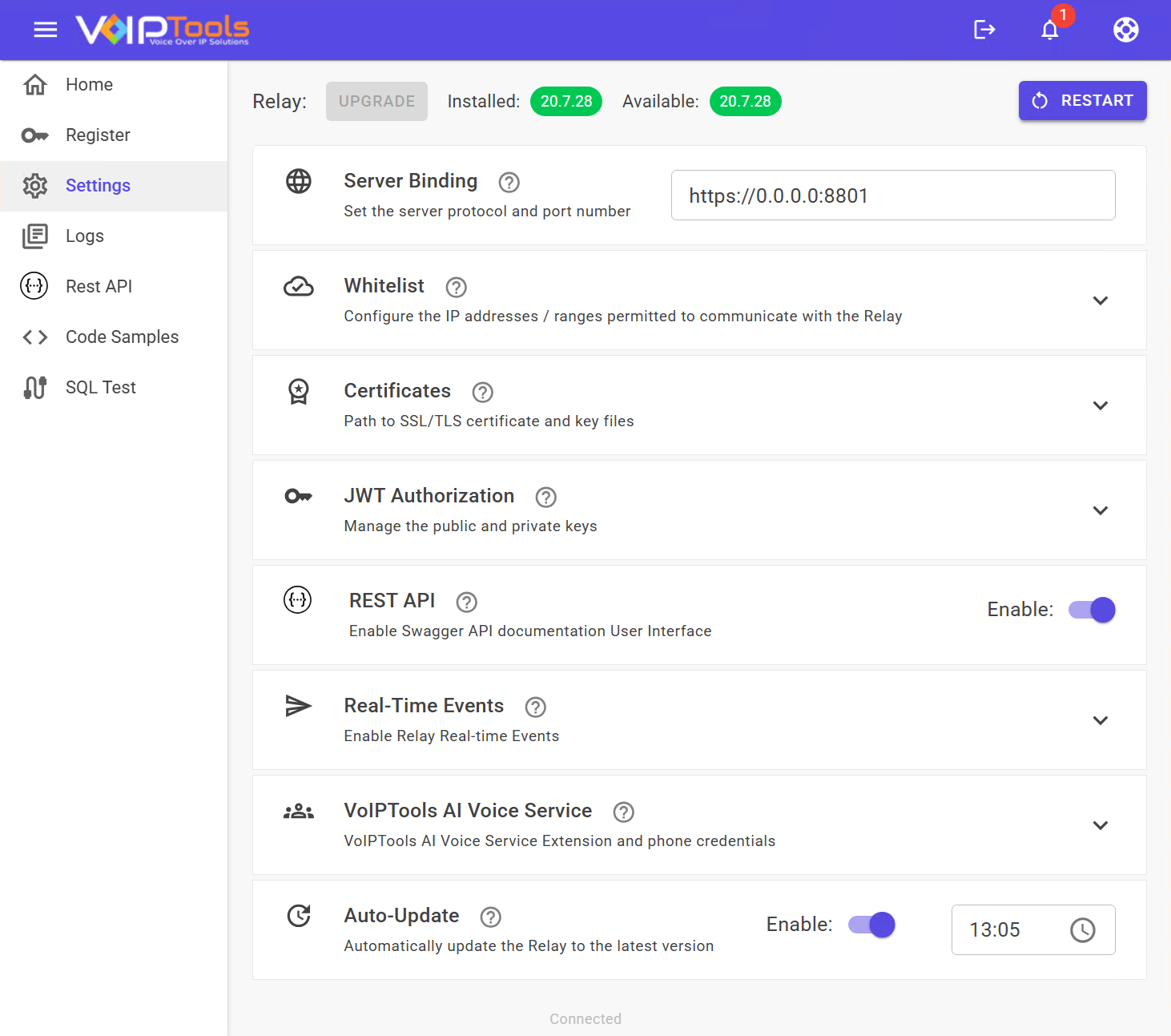Screen dimensions: 1171x1036
Task: Click the Server Binding URL field
Action: [892, 196]
